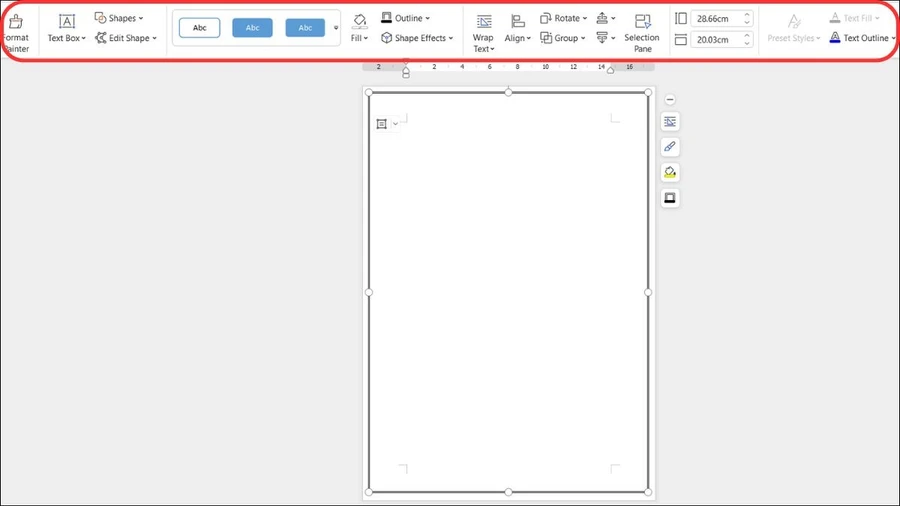Click the bottom-left corner handle of shape
This screenshot has width=900, height=506.
(369, 492)
